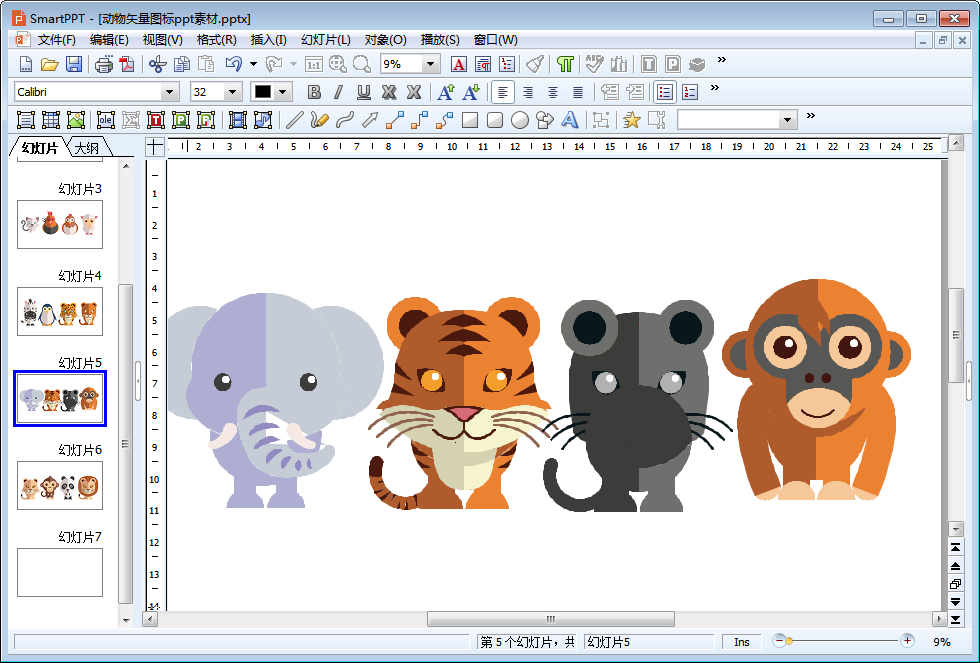Apply underline formatting
Image resolution: width=980 pixels, height=663 pixels.
[364, 92]
